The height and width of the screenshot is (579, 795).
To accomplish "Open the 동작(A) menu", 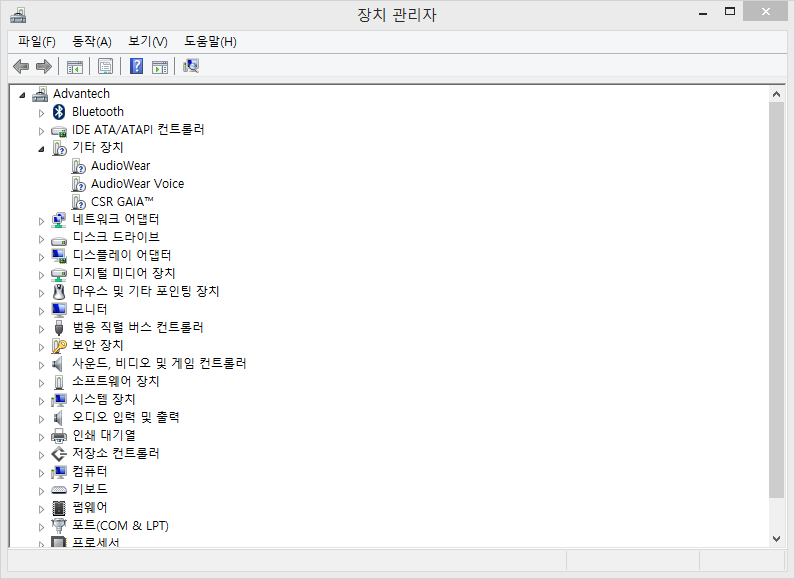I will pos(92,42).
